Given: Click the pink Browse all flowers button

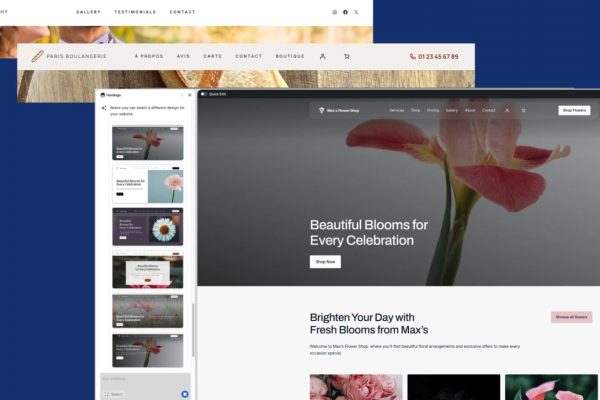Looking at the screenshot, I should pos(571,317).
